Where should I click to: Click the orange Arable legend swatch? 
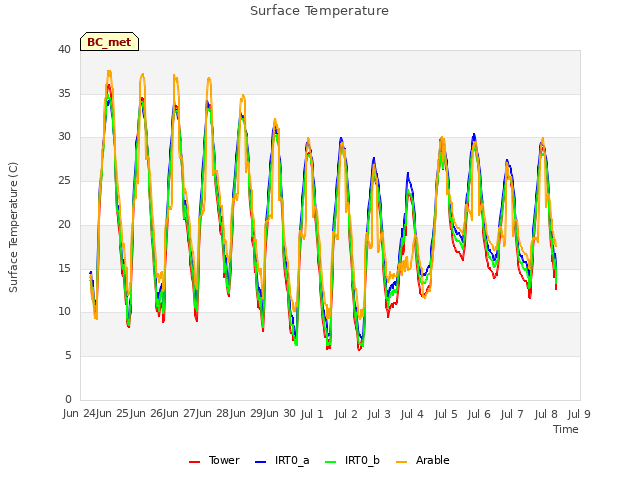[402, 462]
